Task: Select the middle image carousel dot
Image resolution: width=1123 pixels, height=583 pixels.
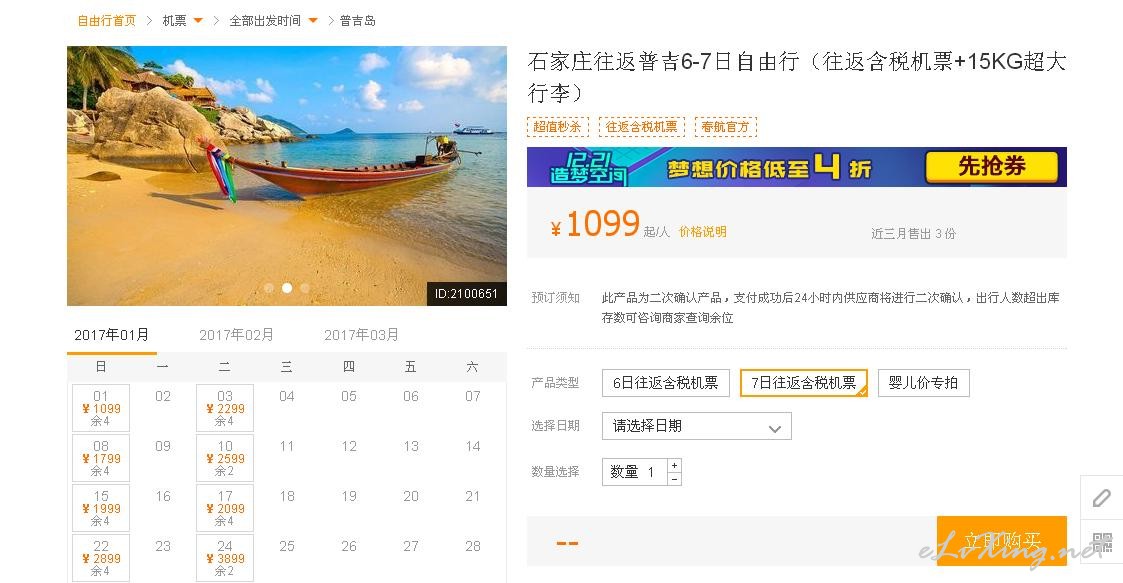Action: pyautogui.click(x=287, y=288)
